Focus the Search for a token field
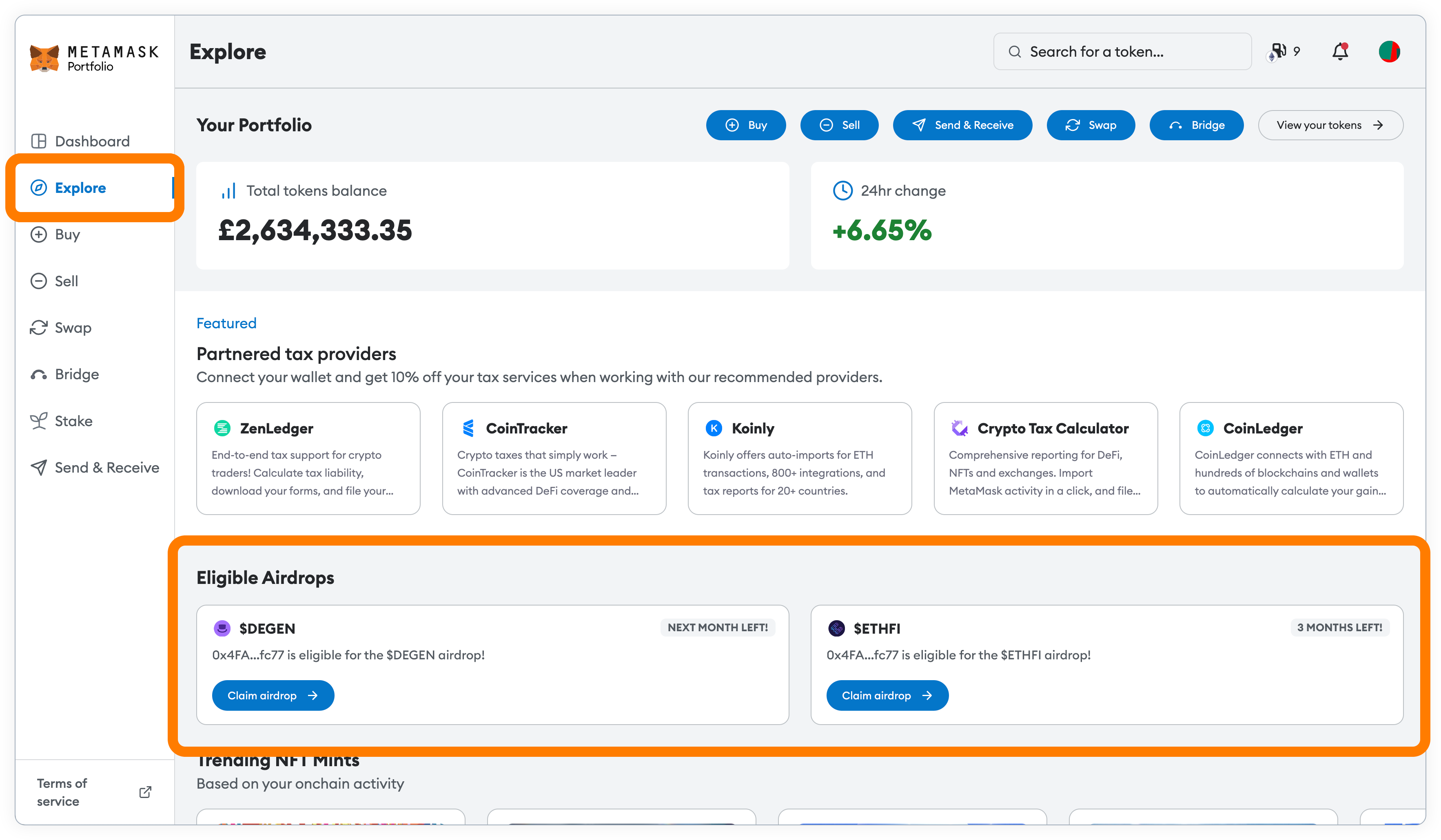Image resolution: width=1441 pixels, height=840 pixels. (1122, 51)
